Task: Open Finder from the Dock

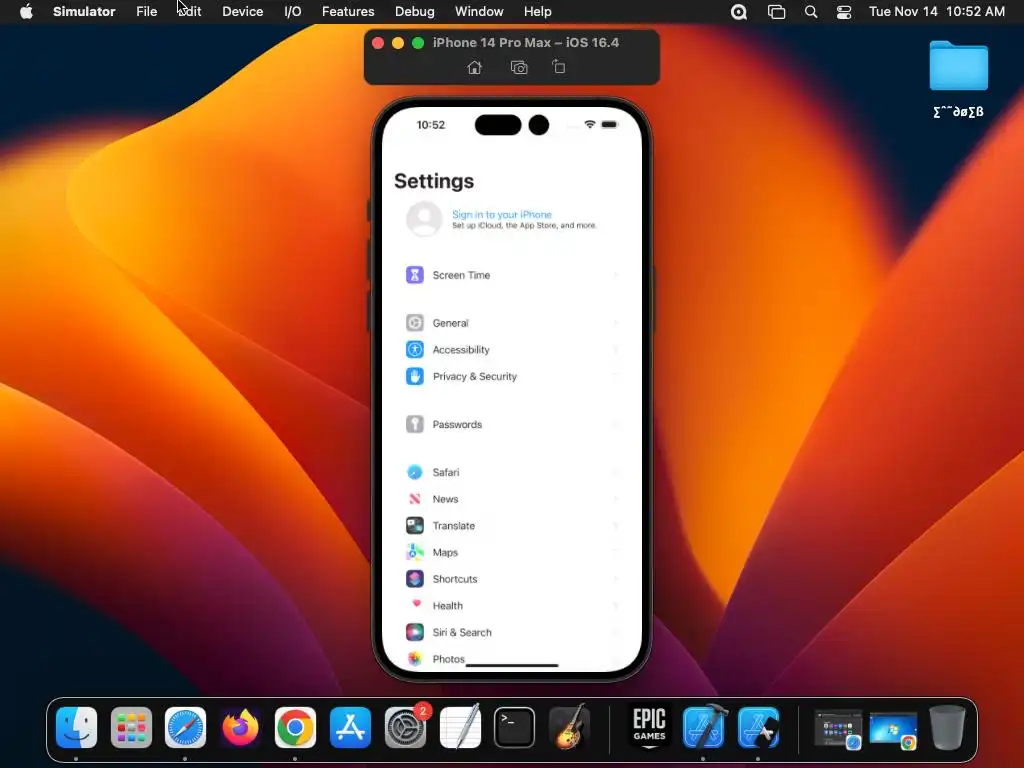Action: [x=76, y=727]
